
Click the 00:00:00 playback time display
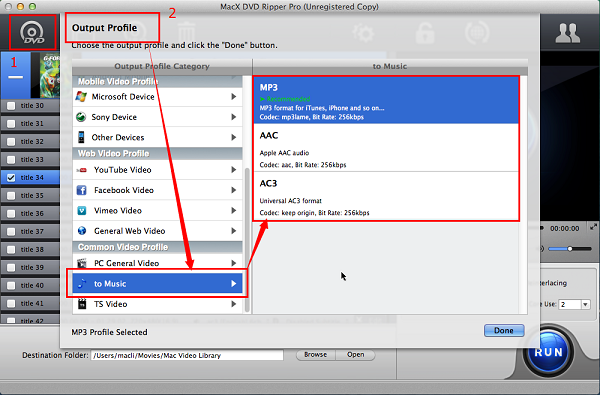pos(564,229)
